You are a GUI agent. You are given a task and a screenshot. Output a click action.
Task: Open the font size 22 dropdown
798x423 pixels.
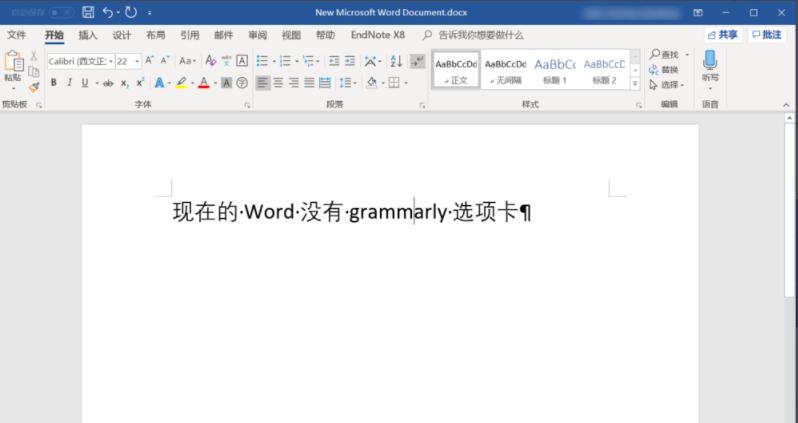(x=137, y=61)
